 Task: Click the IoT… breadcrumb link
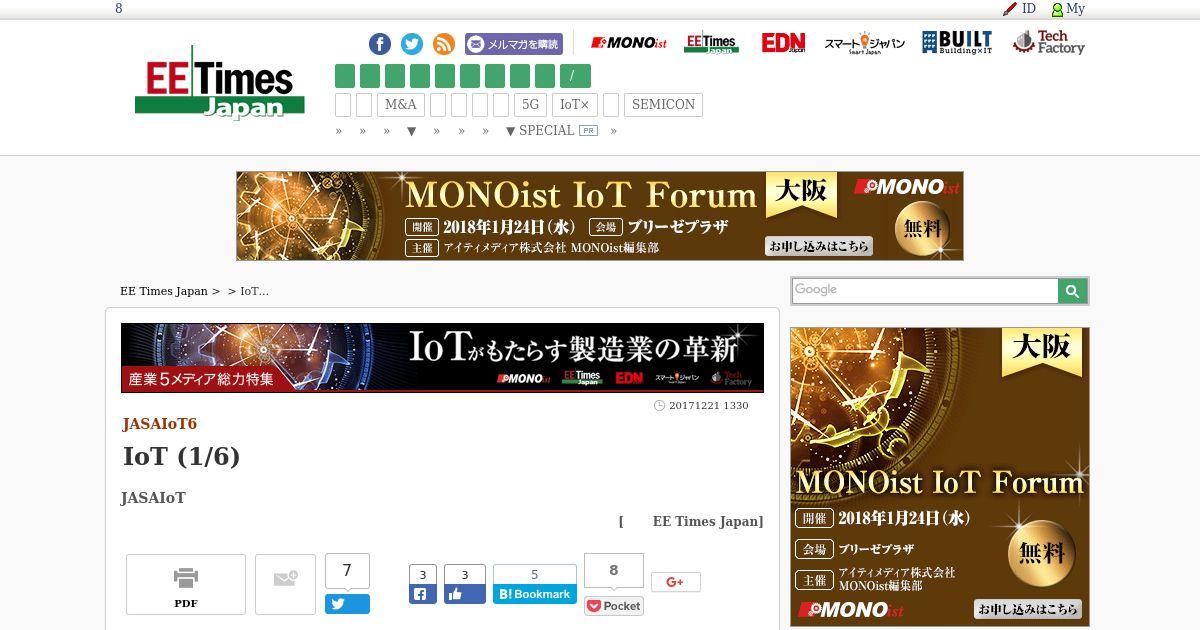point(254,291)
